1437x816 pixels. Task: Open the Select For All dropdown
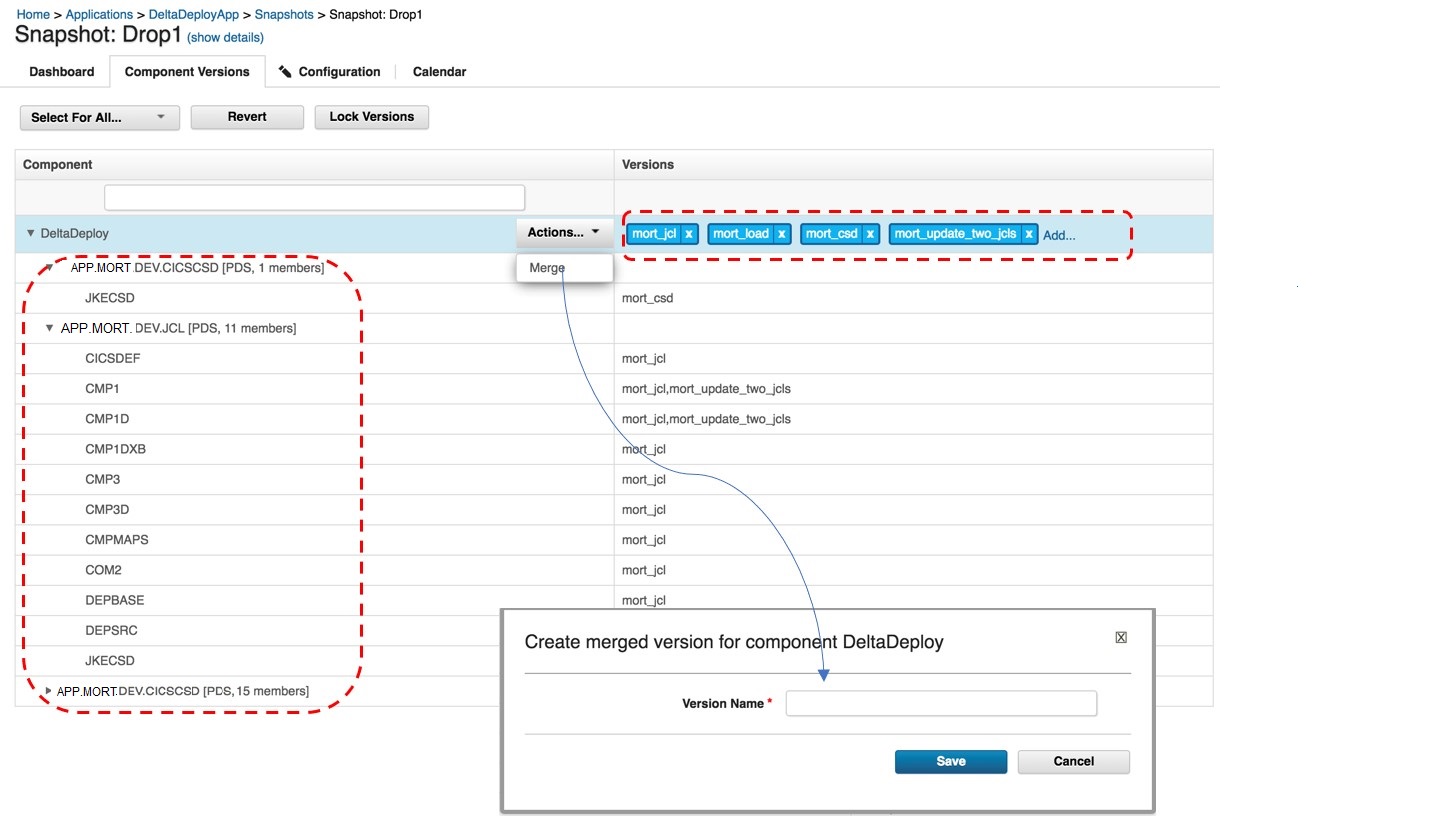98,117
